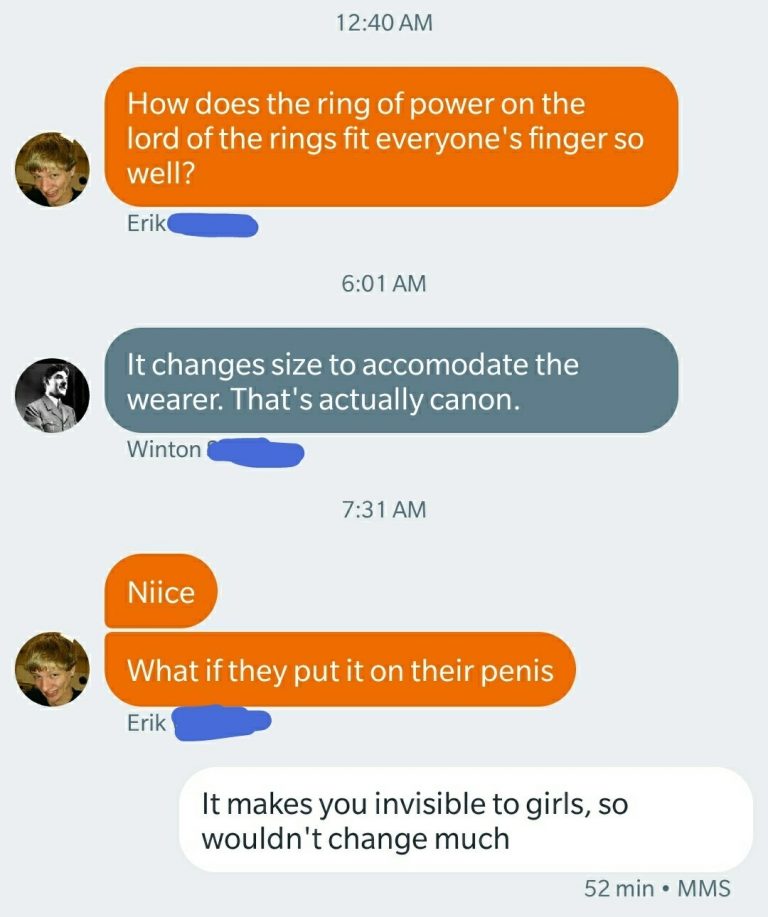
Task: Select white 'It makes you invisible' reply bubble
Action: [466, 820]
